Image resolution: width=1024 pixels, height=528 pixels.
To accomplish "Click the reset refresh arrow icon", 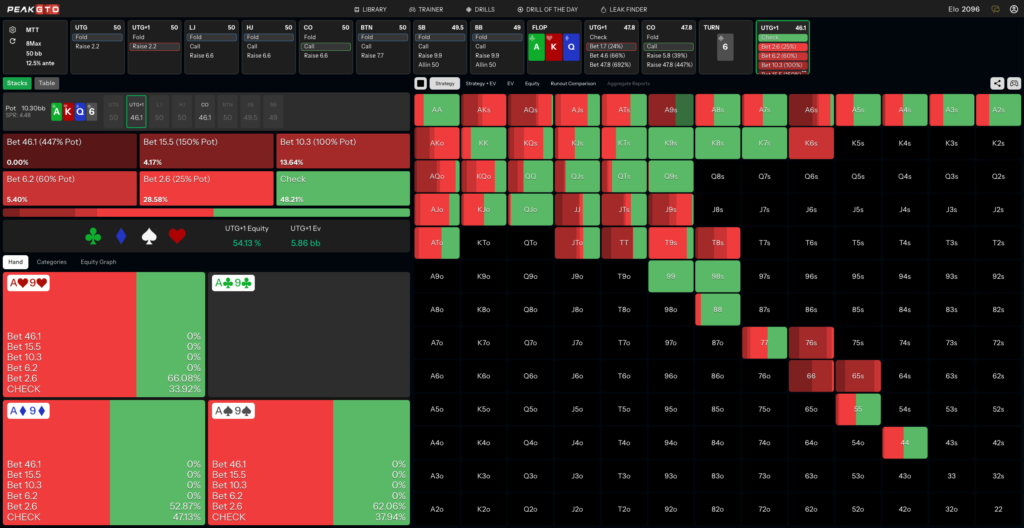I will 12,41.
